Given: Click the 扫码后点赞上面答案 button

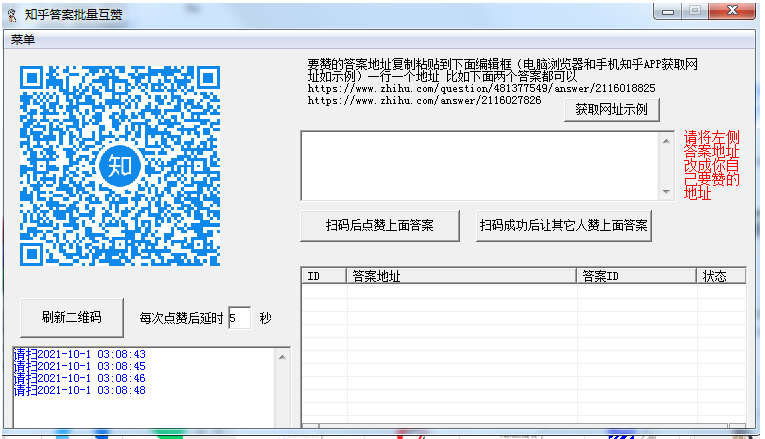Looking at the screenshot, I should (x=380, y=225).
